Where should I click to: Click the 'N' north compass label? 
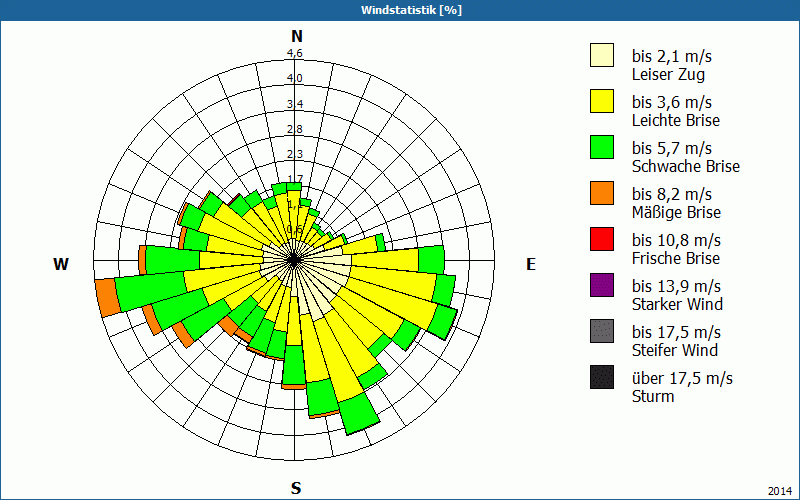[296, 36]
